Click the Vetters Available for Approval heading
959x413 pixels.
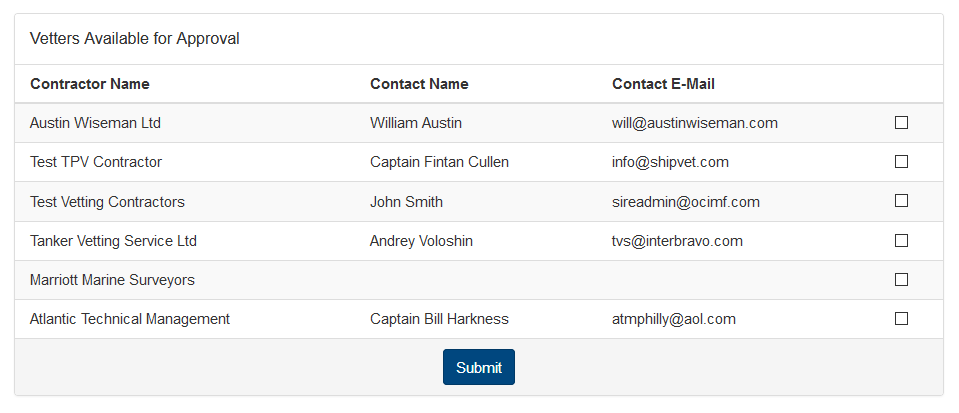coord(135,39)
